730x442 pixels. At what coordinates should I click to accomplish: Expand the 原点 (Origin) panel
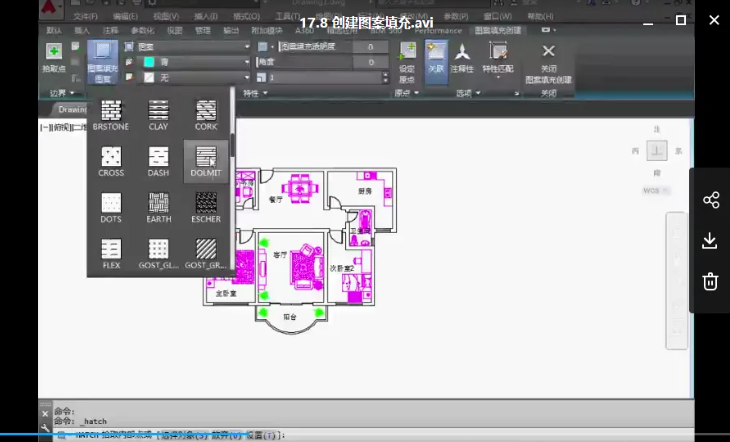click(406, 93)
